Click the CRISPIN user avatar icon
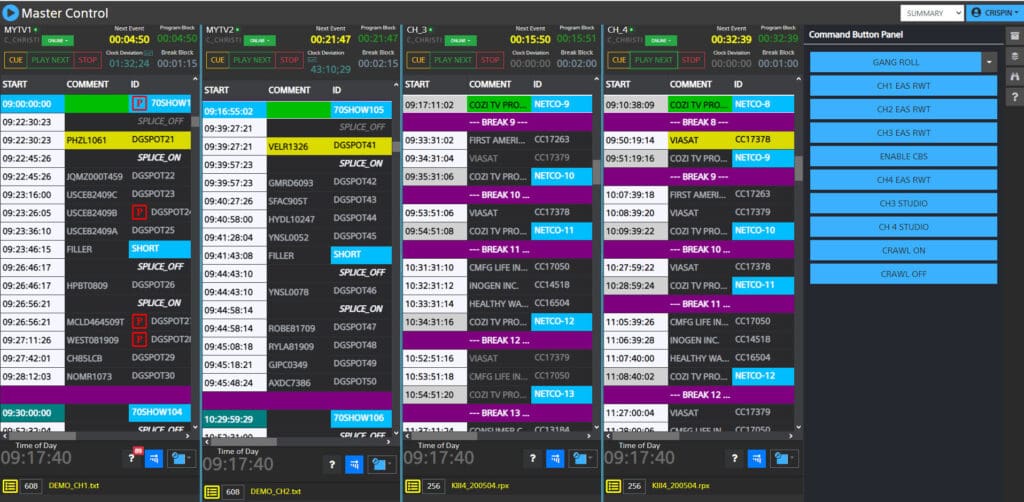The image size is (1024, 502). (977, 12)
